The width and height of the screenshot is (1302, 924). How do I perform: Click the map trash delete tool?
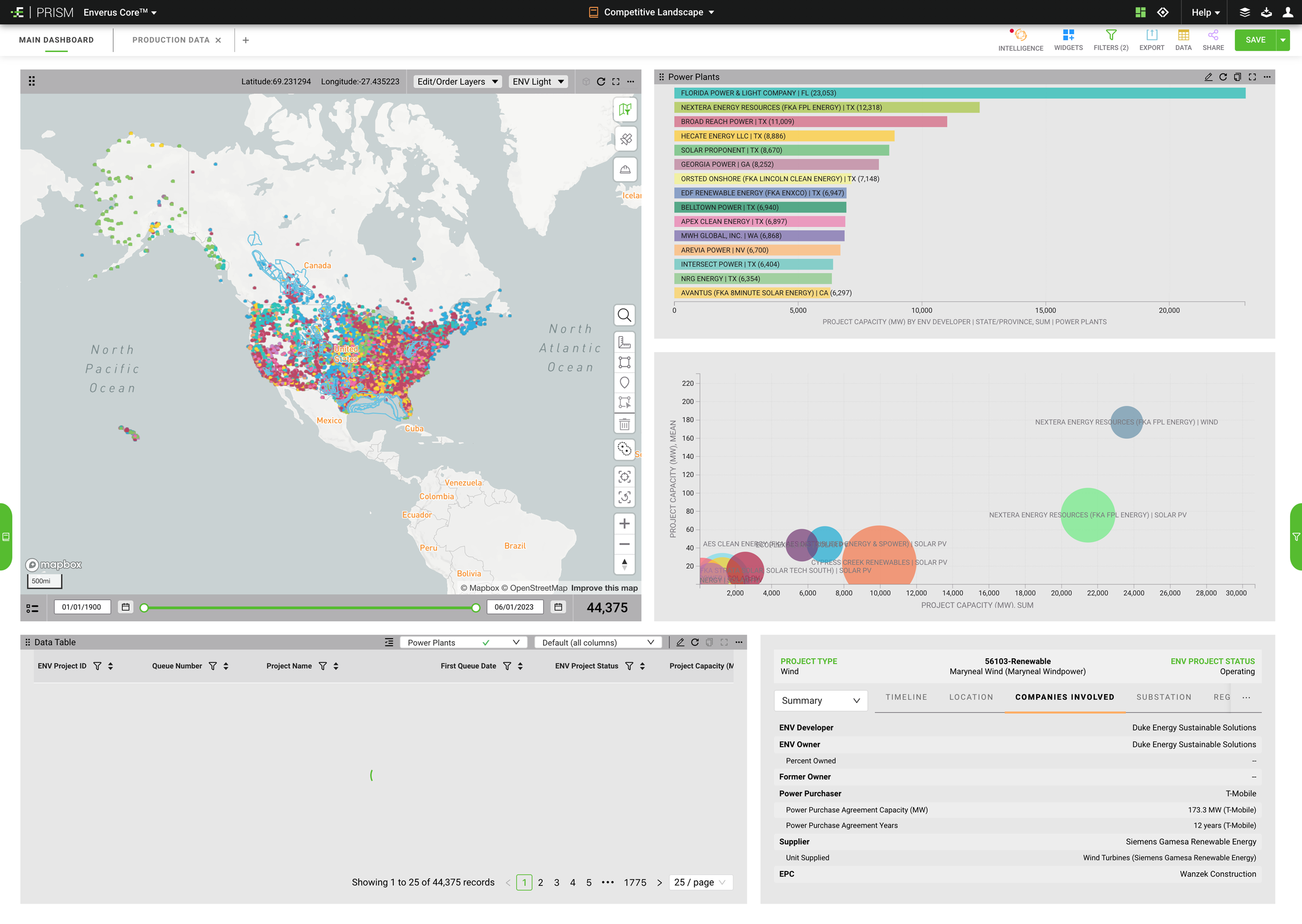tap(624, 424)
